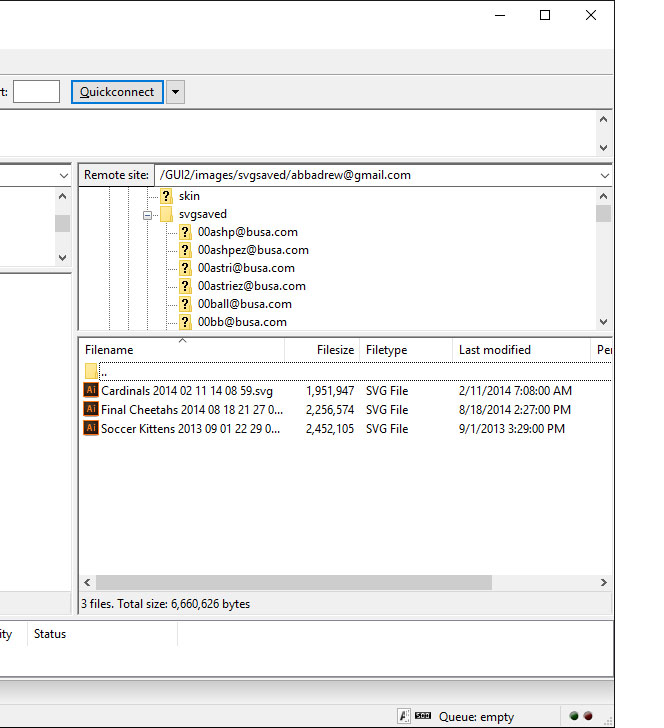Click the local tree scroll up arrow
This screenshot has height=728, width=664.
pyautogui.click(x=63, y=196)
